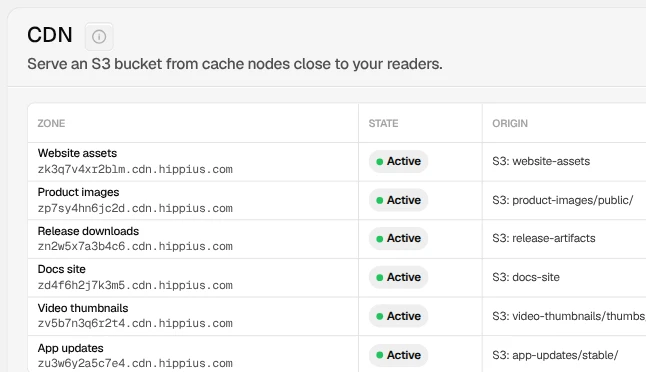646x372 pixels.
Task: Click the STATE column header
Action: coord(383,124)
